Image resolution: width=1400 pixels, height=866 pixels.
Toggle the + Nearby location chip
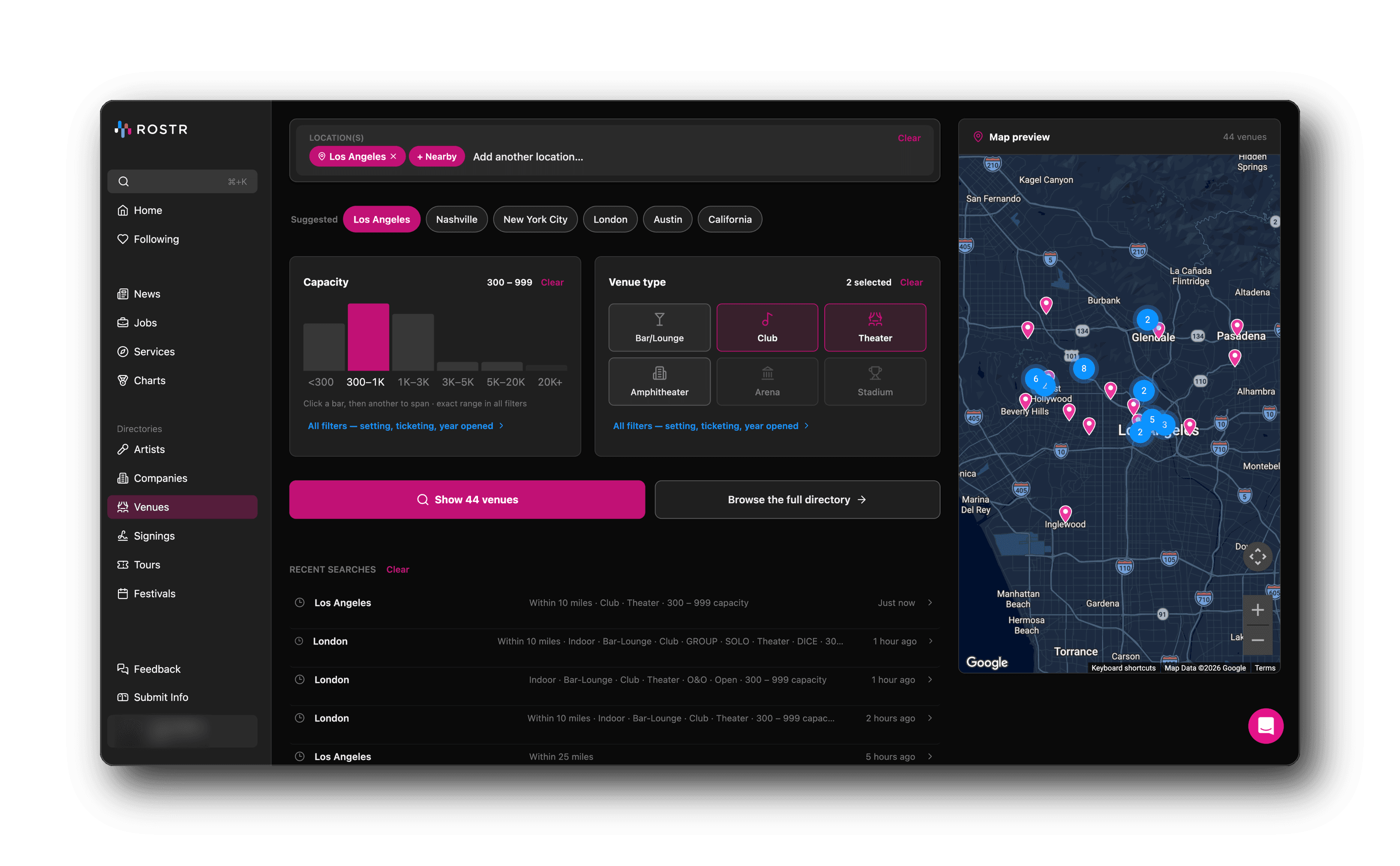(436, 156)
